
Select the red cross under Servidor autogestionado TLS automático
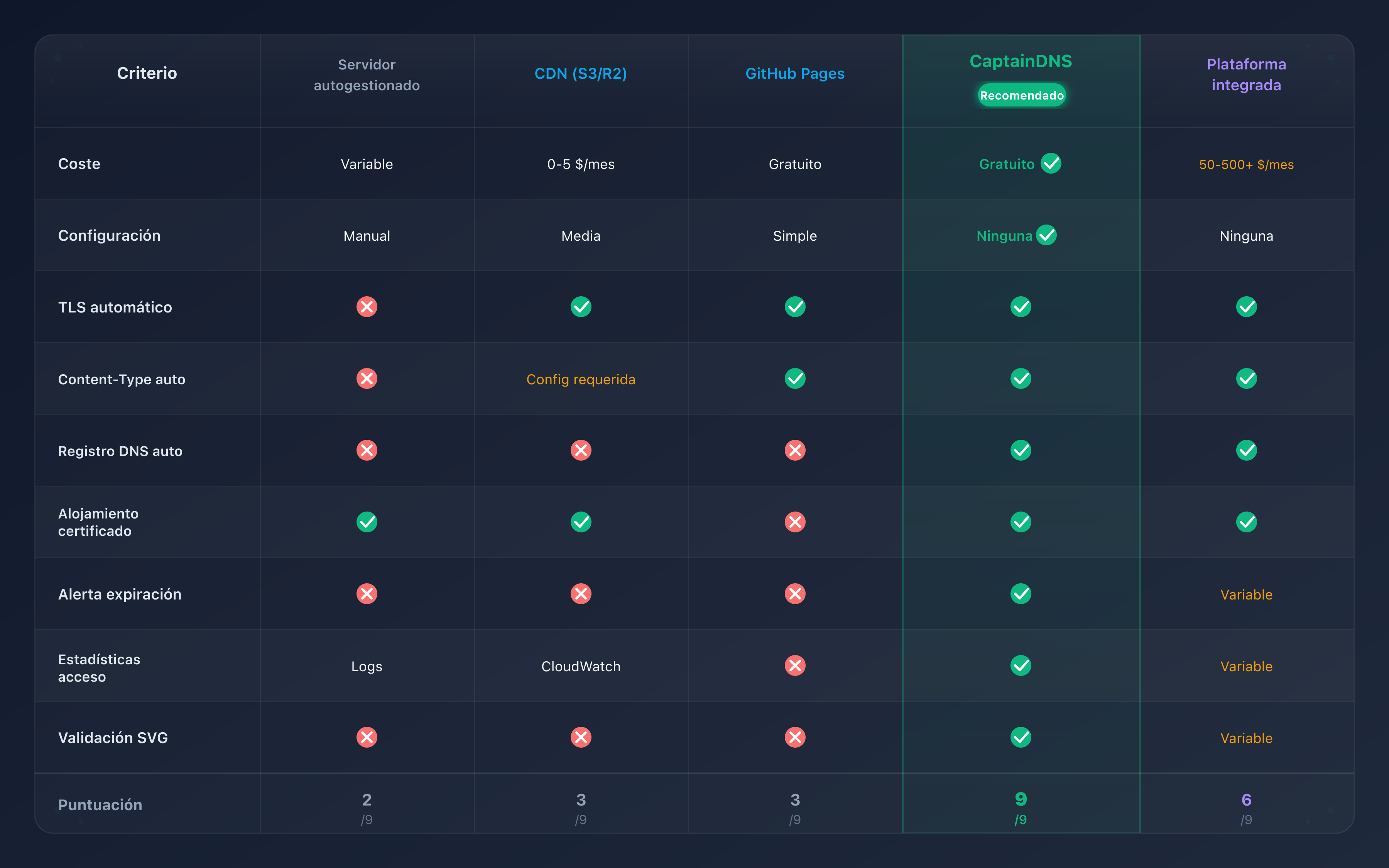pyautogui.click(x=367, y=307)
